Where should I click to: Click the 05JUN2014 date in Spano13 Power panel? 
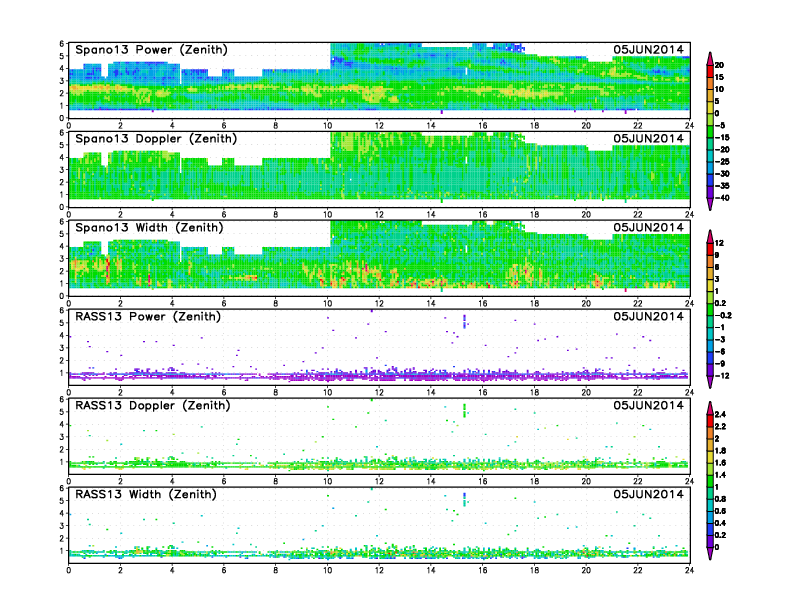tap(649, 49)
